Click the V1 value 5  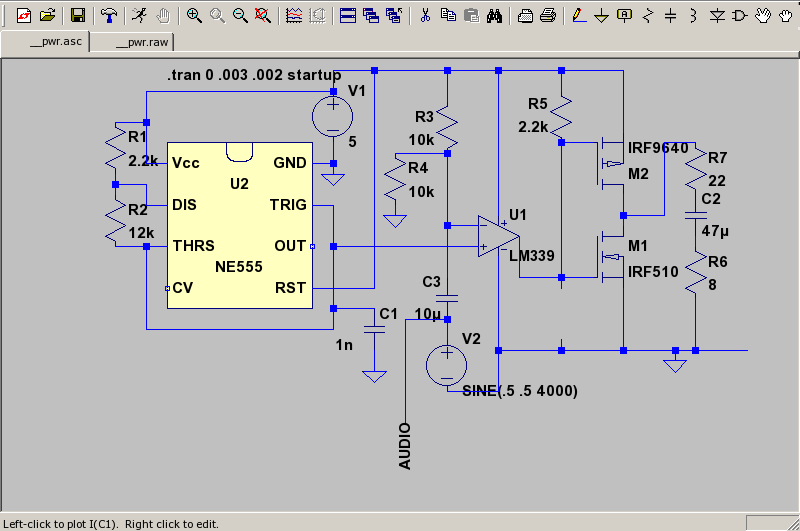(x=352, y=142)
